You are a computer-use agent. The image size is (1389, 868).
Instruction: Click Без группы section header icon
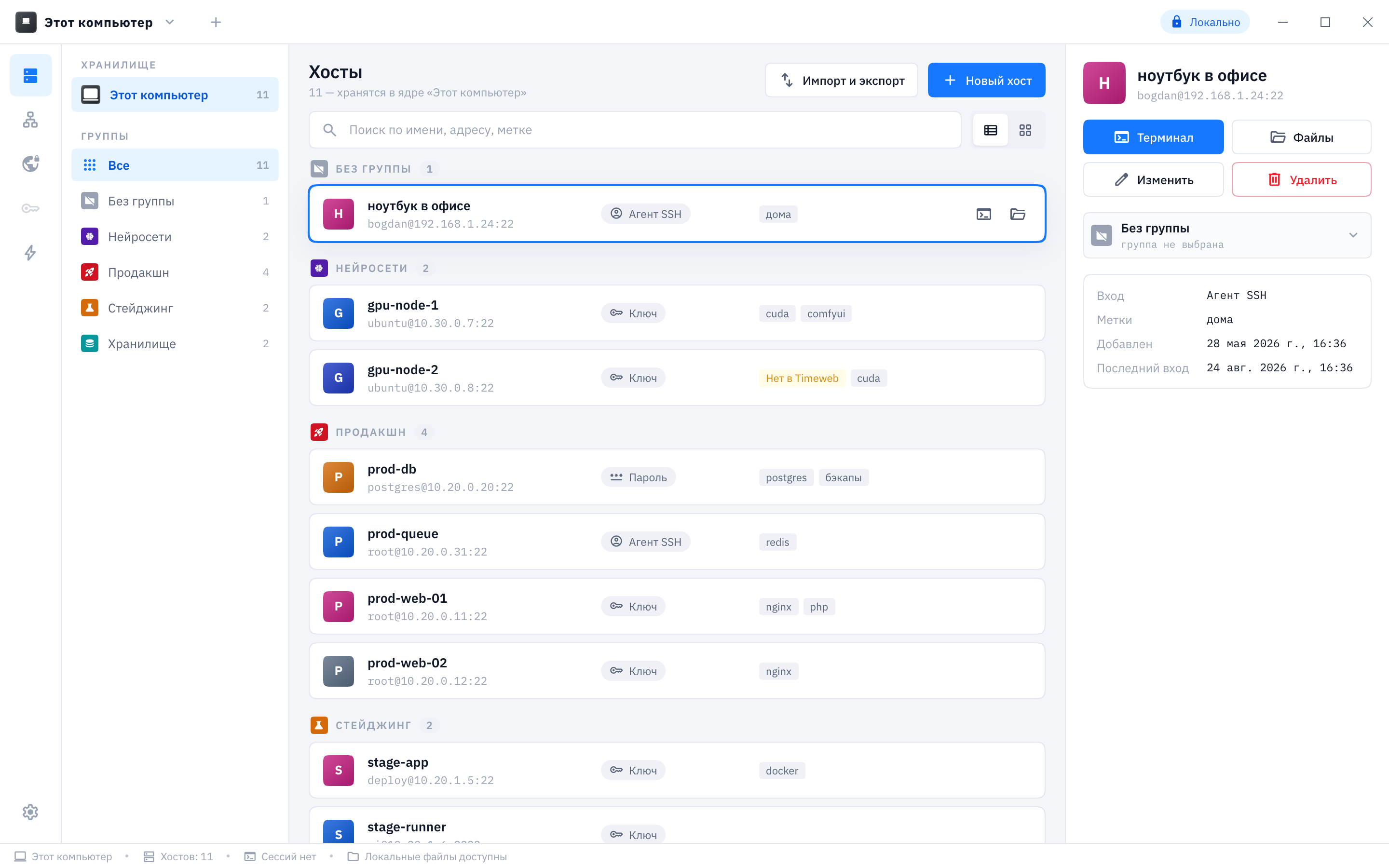[x=319, y=169]
